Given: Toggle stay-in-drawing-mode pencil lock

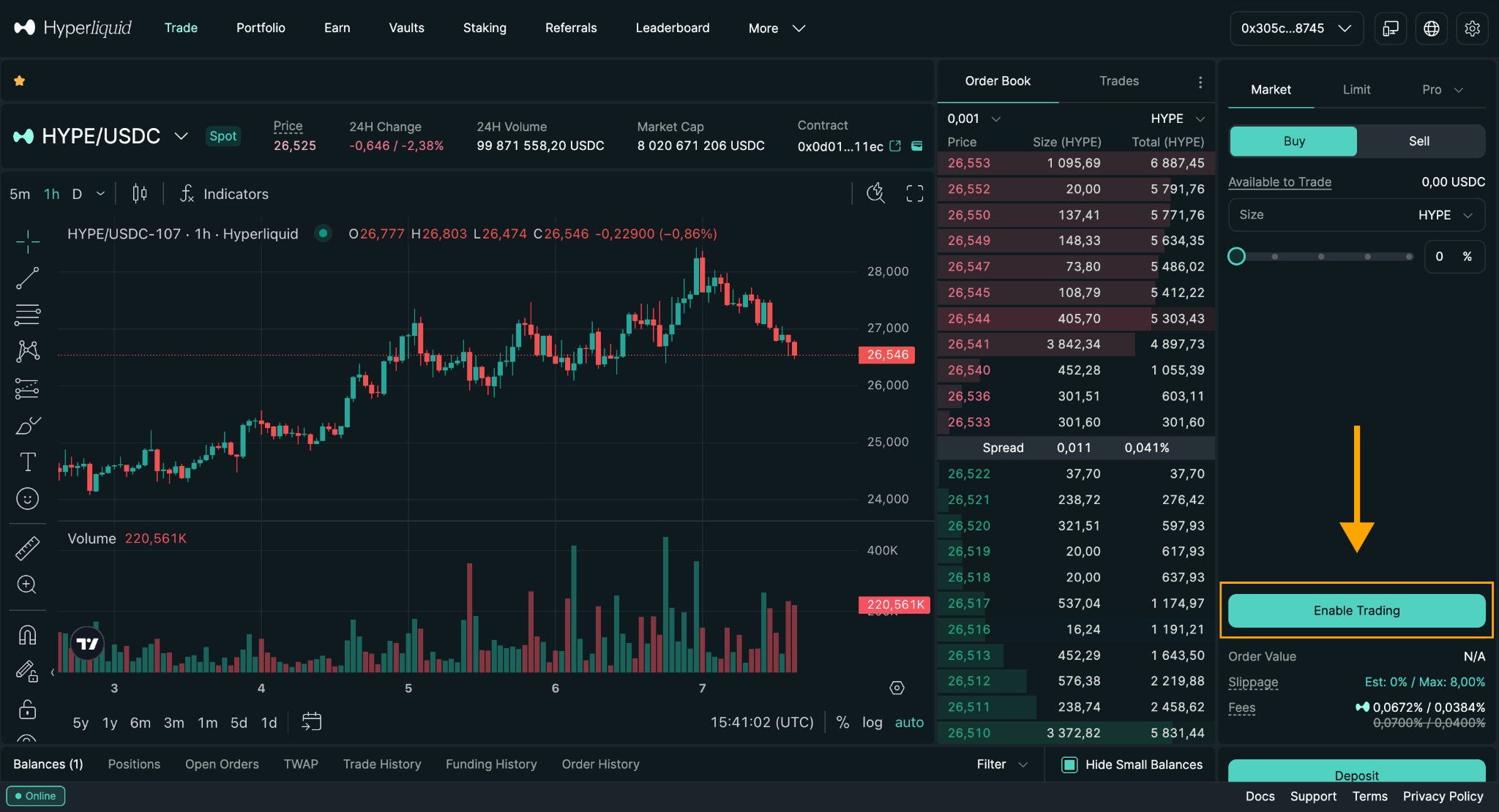Looking at the screenshot, I should click(28, 671).
